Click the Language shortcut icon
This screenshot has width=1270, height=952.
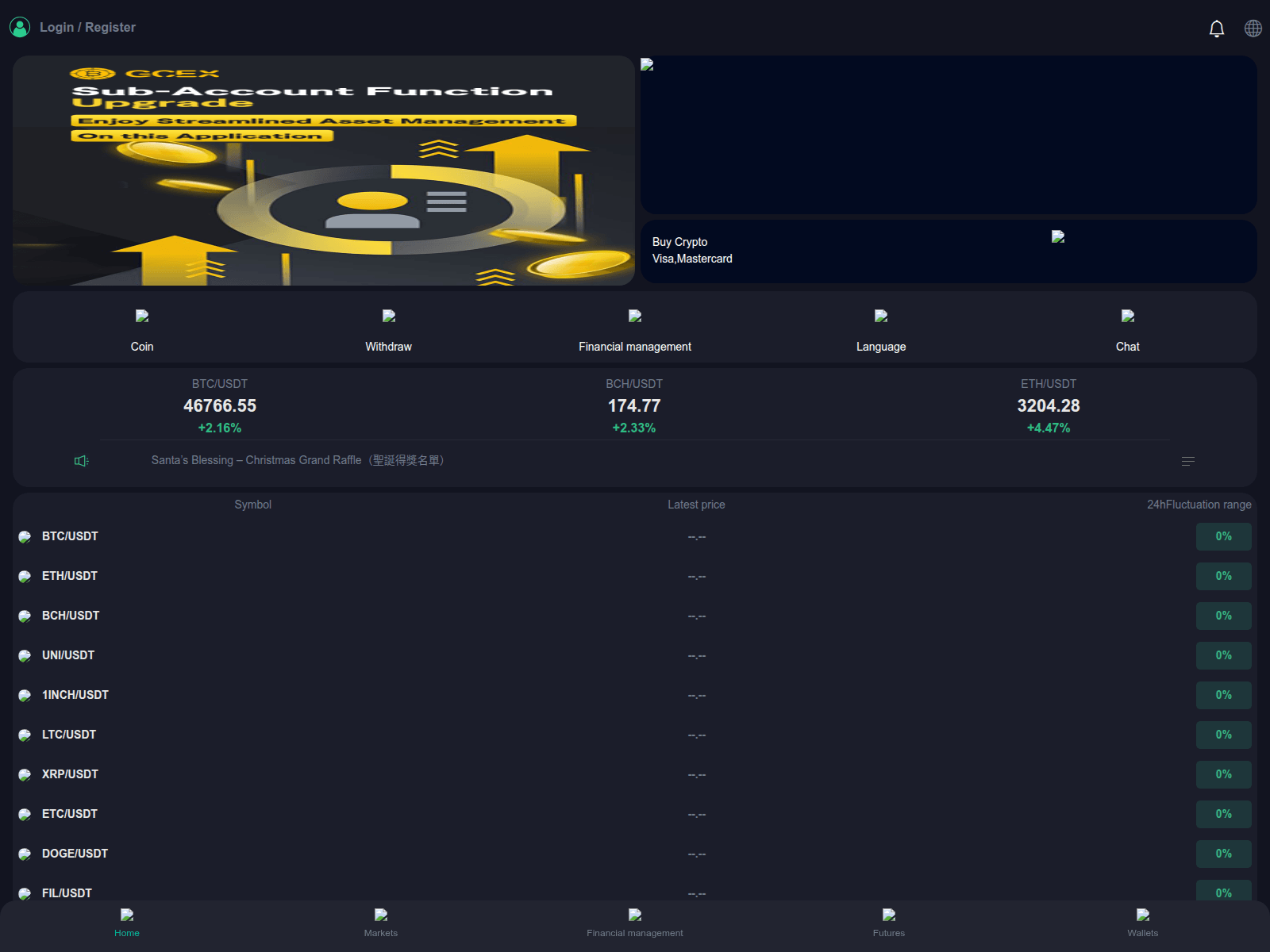point(880,317)
